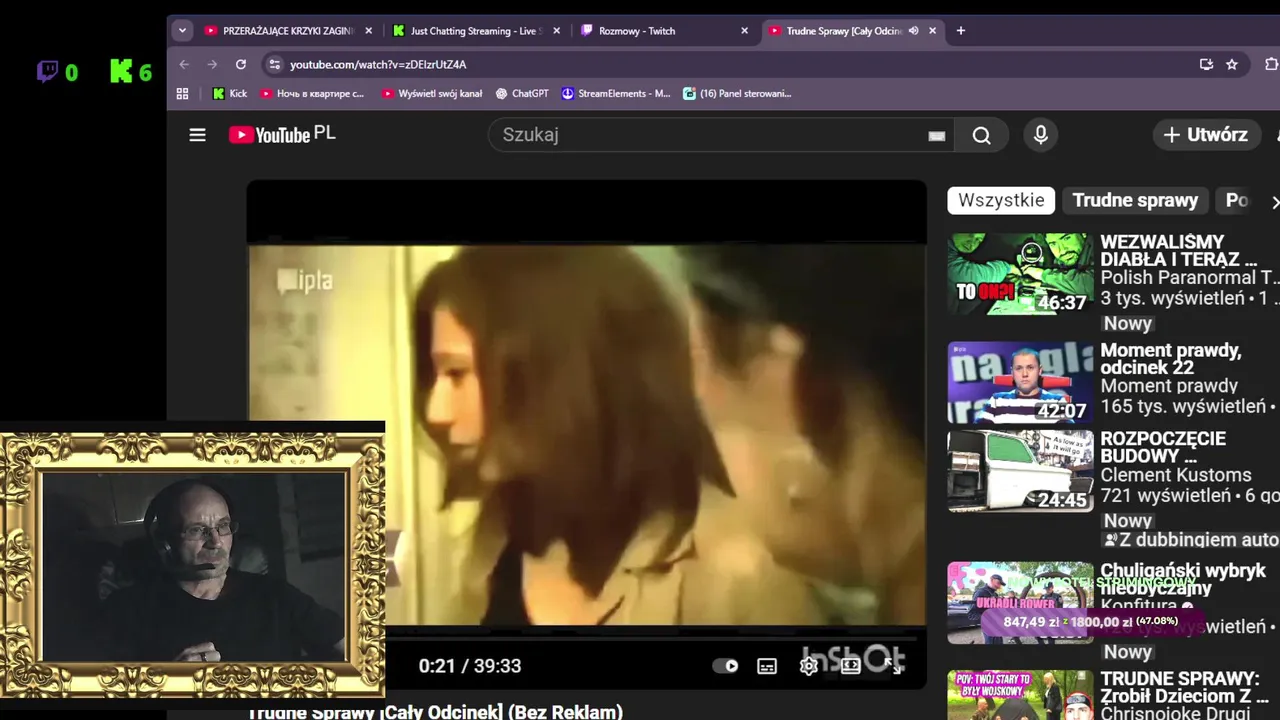Open the YouTube hamburger guide menu
Viewport: 1280px width, 720px height.
(197, 135)
